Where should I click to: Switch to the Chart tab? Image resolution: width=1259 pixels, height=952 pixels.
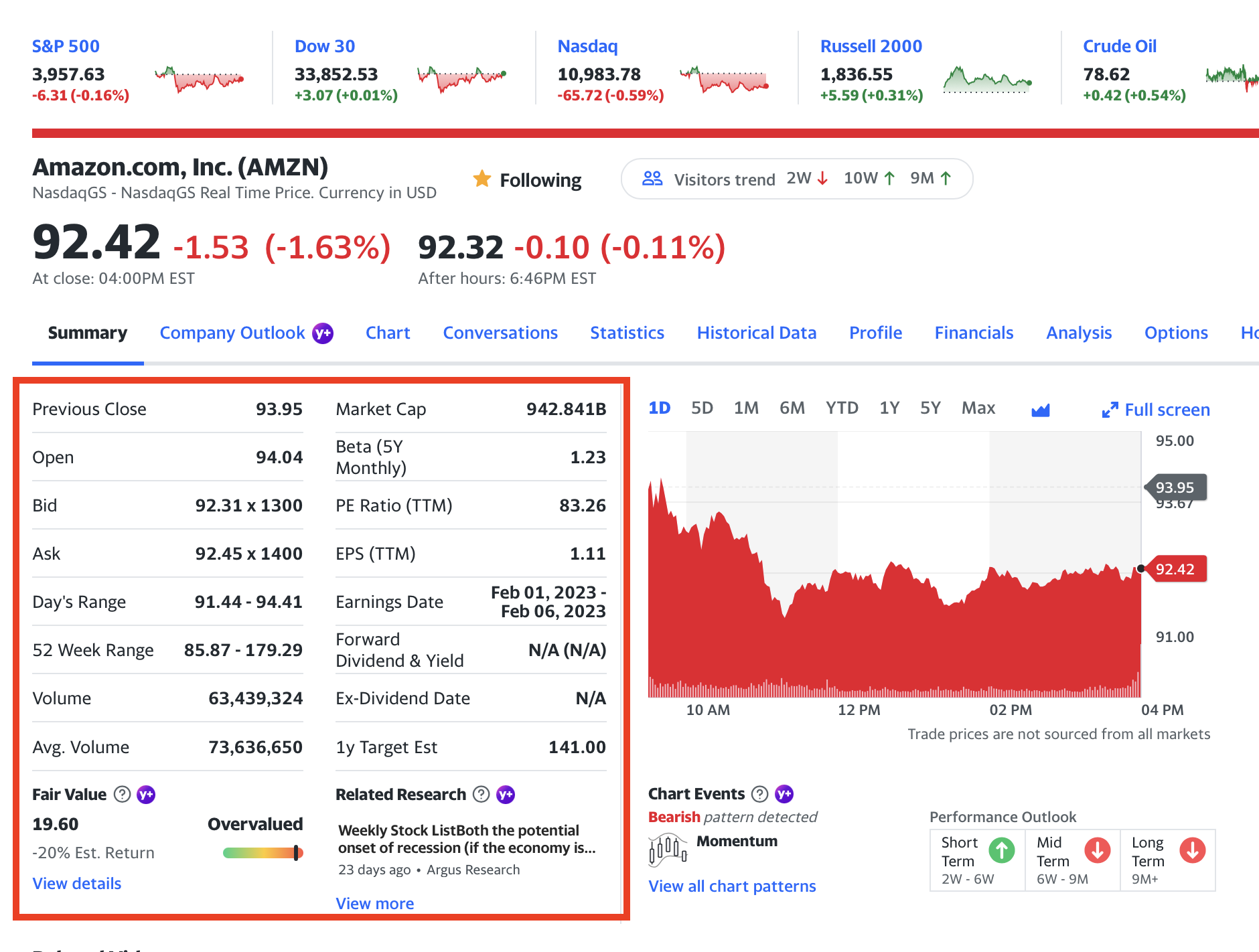(x=388, y=333)
